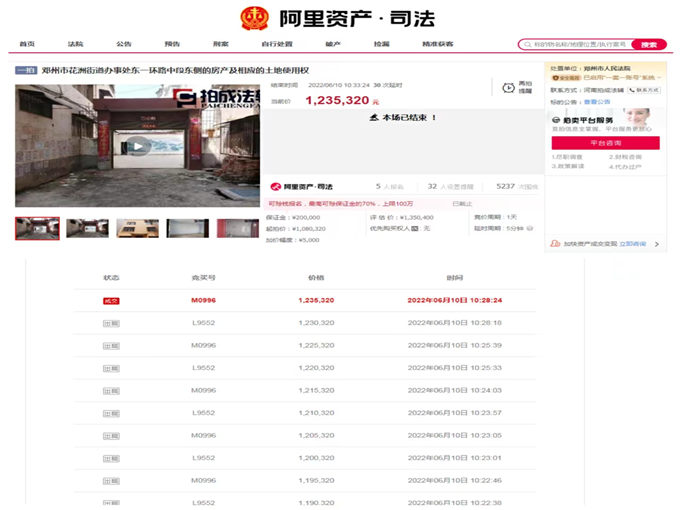
Task: Click the 立即咨询 link
Action: coord(633,243)
